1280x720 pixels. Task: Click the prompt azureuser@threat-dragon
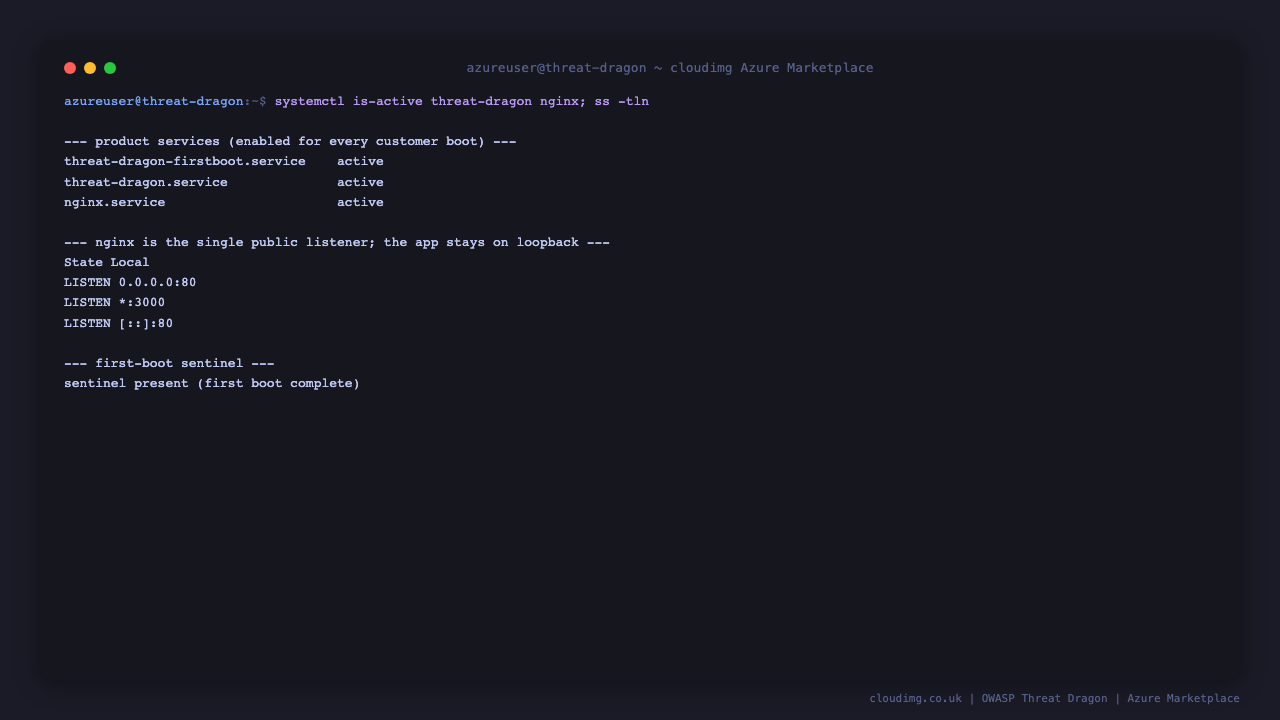pos(154,101)
